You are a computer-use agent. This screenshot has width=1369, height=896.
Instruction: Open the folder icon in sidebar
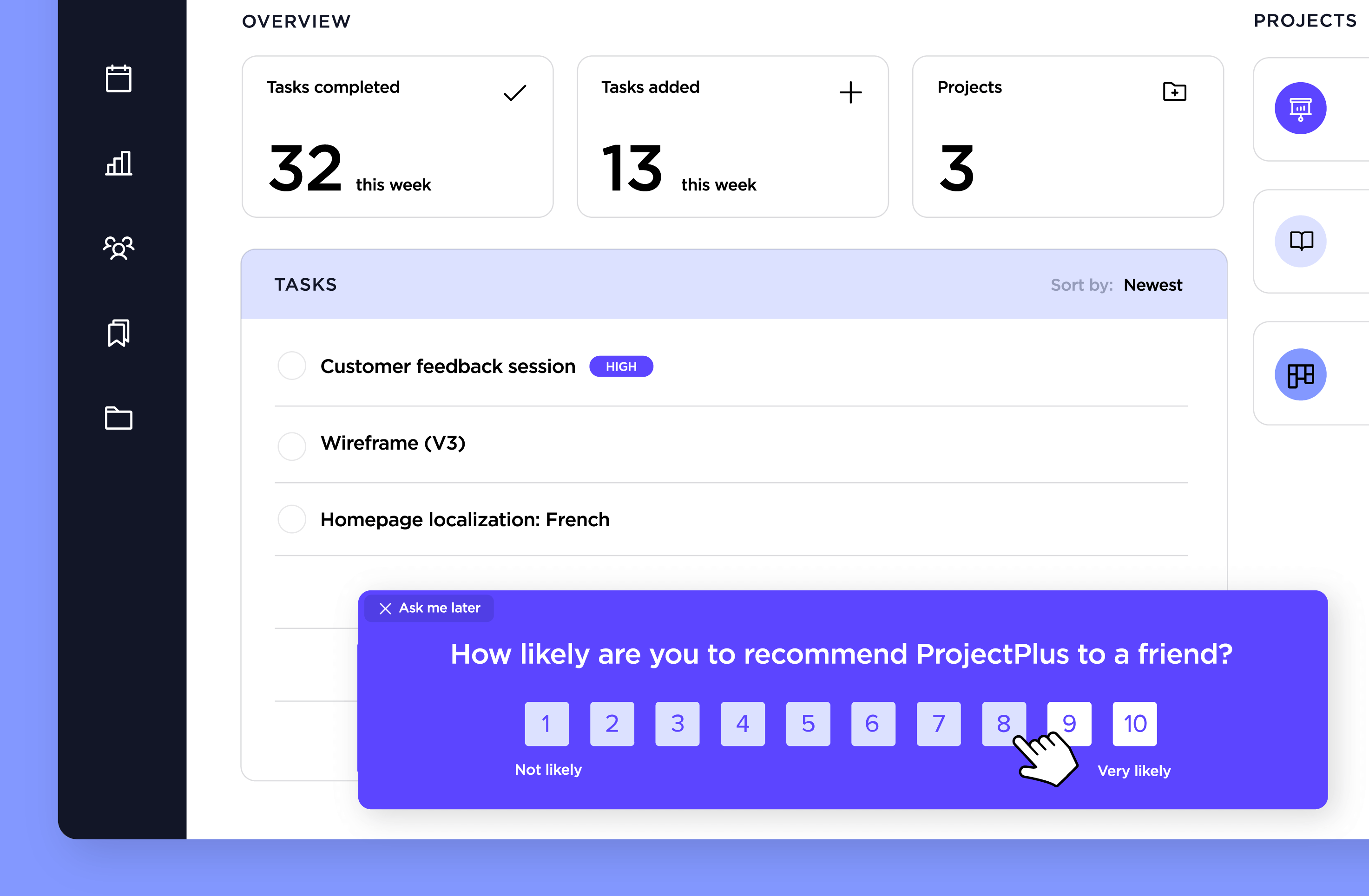118,418
